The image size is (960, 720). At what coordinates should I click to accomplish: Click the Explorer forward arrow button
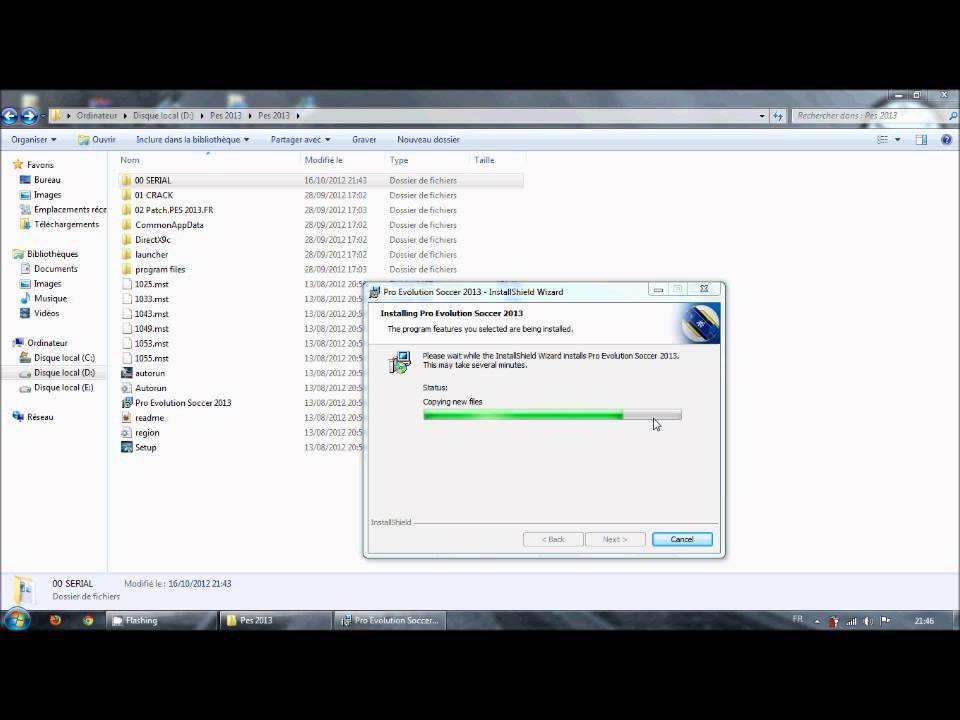click(x=29, y=116)
